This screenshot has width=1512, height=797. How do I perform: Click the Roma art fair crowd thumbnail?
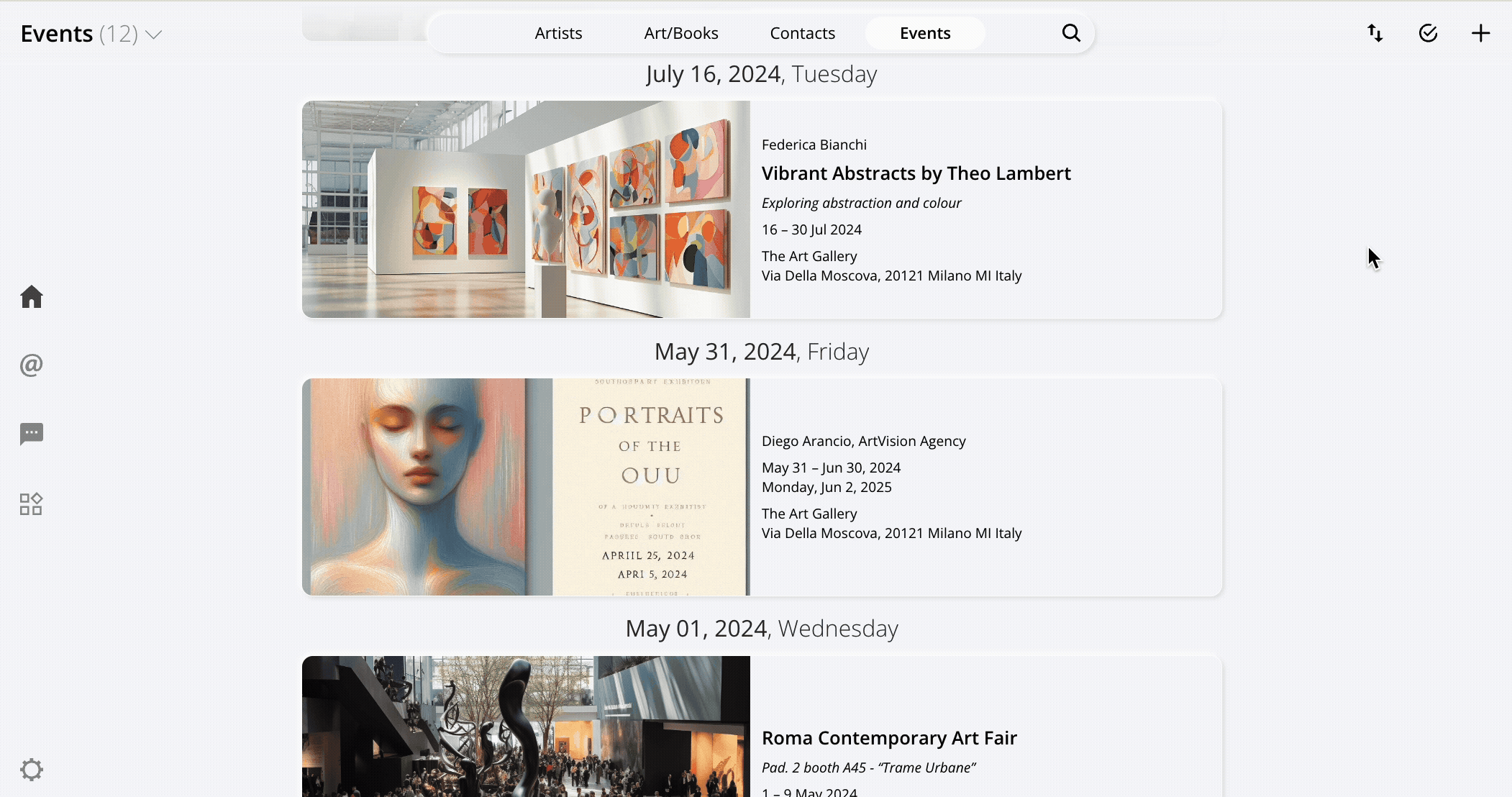point(526,727)
